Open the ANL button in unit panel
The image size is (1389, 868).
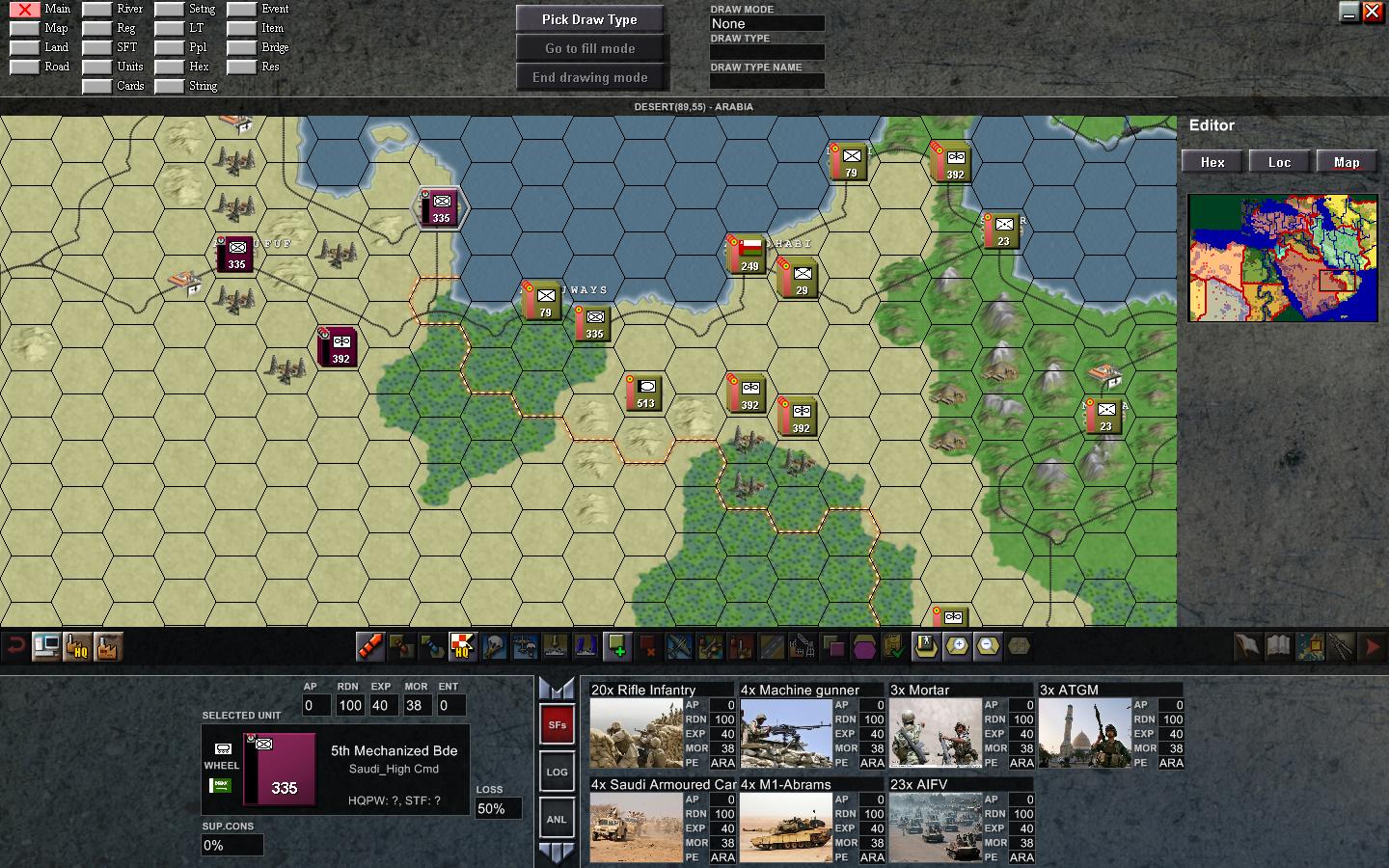coord(557,819)
